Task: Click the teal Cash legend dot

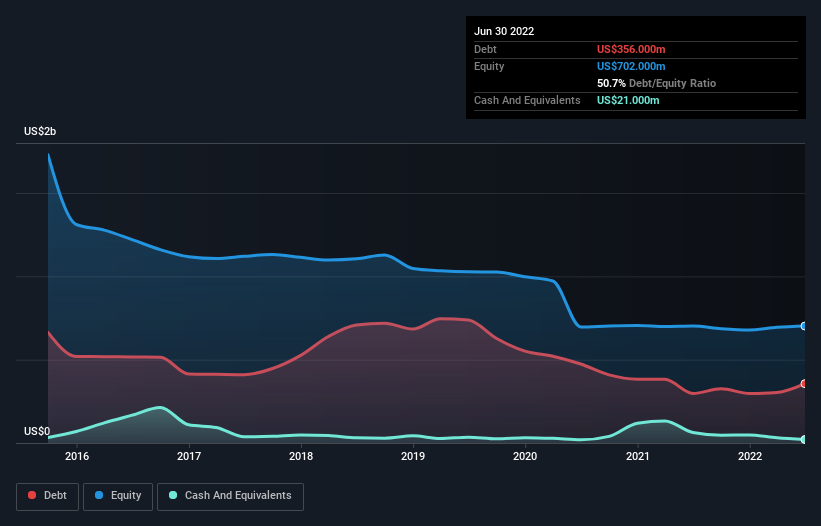Action: [173, 495]
